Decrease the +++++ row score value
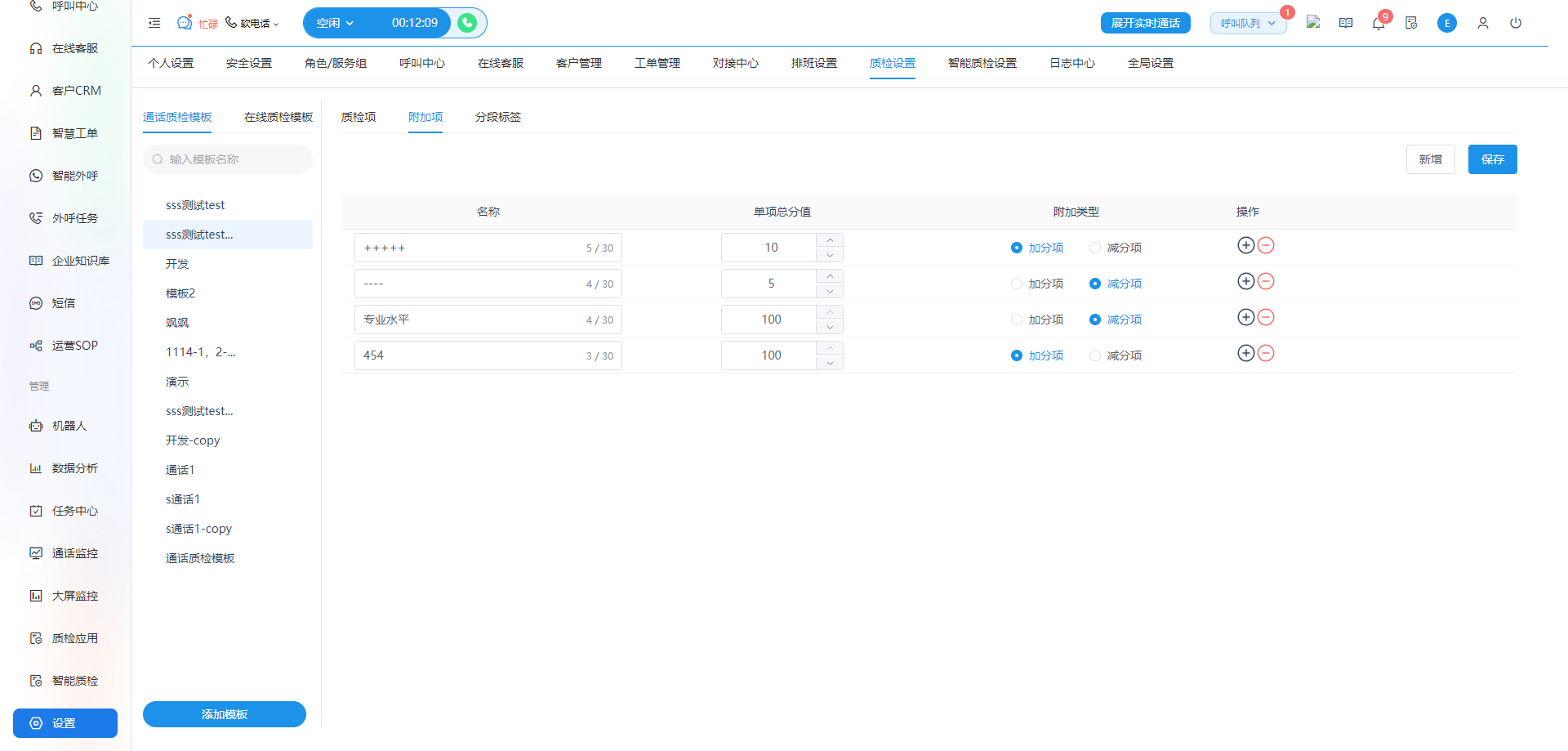 pyautogui.click(x=830, y=255)
